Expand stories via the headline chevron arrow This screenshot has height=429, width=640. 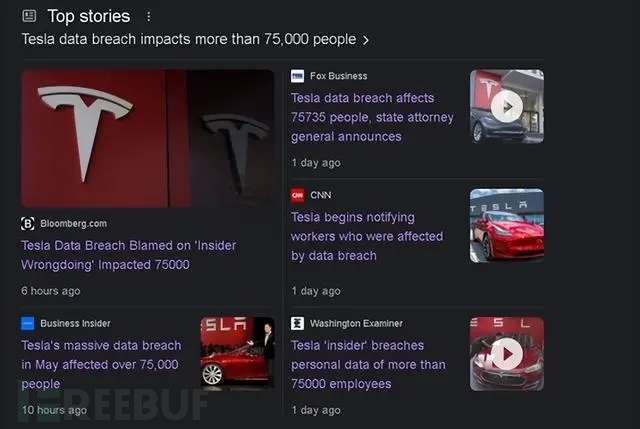[366, 41]
